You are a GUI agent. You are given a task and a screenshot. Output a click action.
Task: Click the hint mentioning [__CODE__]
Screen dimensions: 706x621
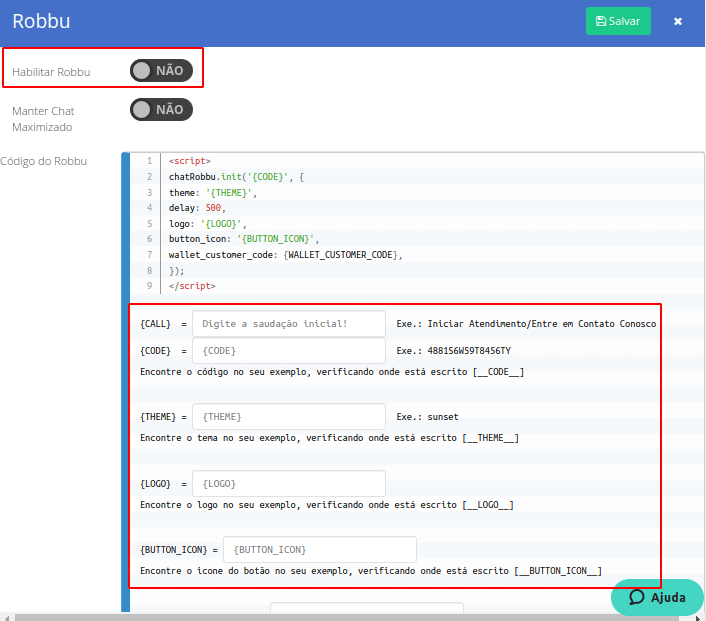(332, 372)
